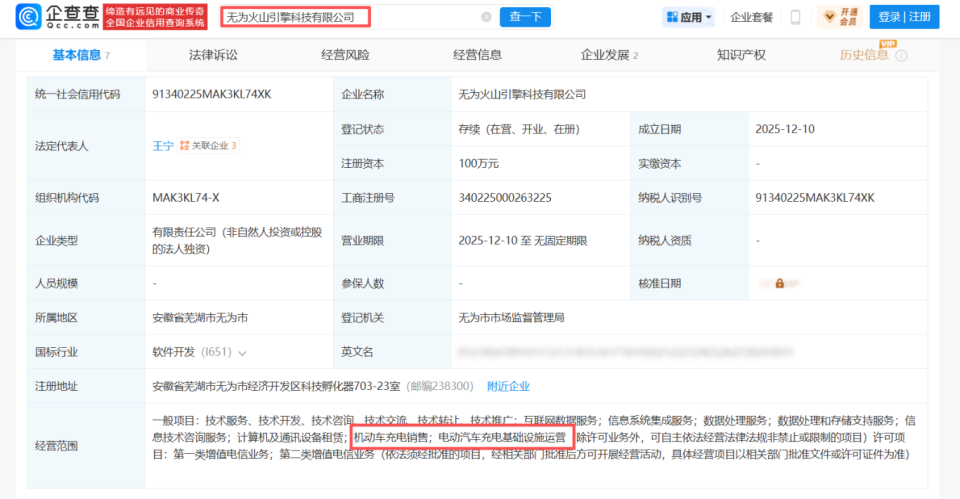Screen dimensions: 960x499
Task: Select establishment date 2025-12-10
Action: 785,129
